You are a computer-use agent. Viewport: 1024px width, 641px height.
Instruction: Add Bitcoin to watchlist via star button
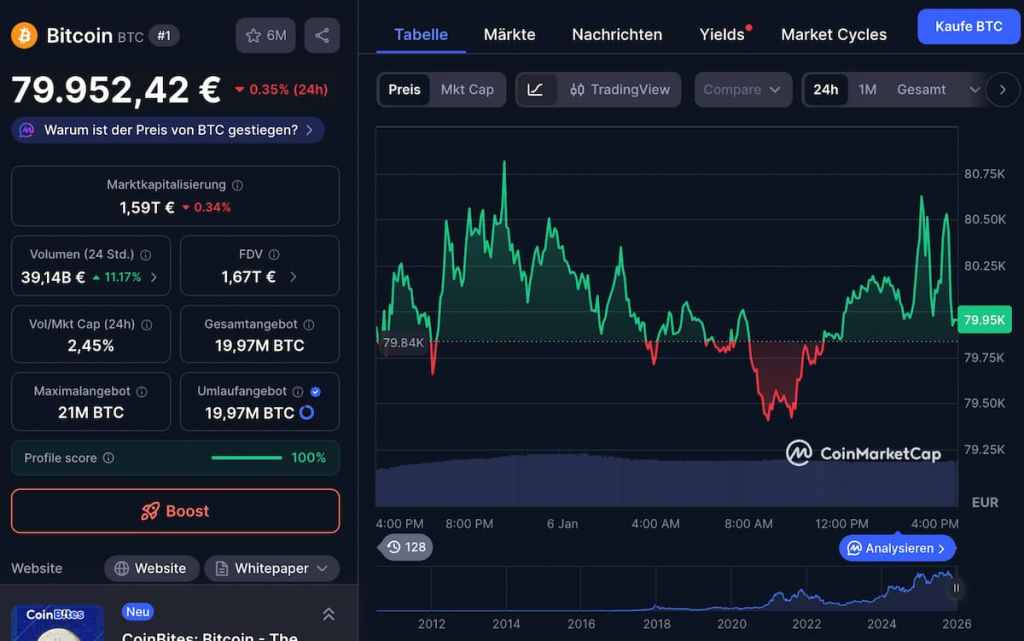click(x=266, y=36)
